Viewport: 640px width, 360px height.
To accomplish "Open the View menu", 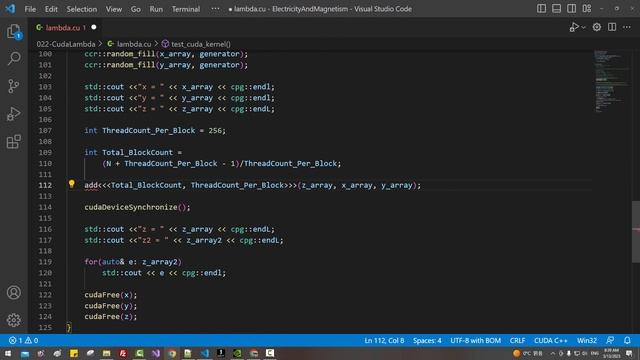I will (x=114, y=9).
